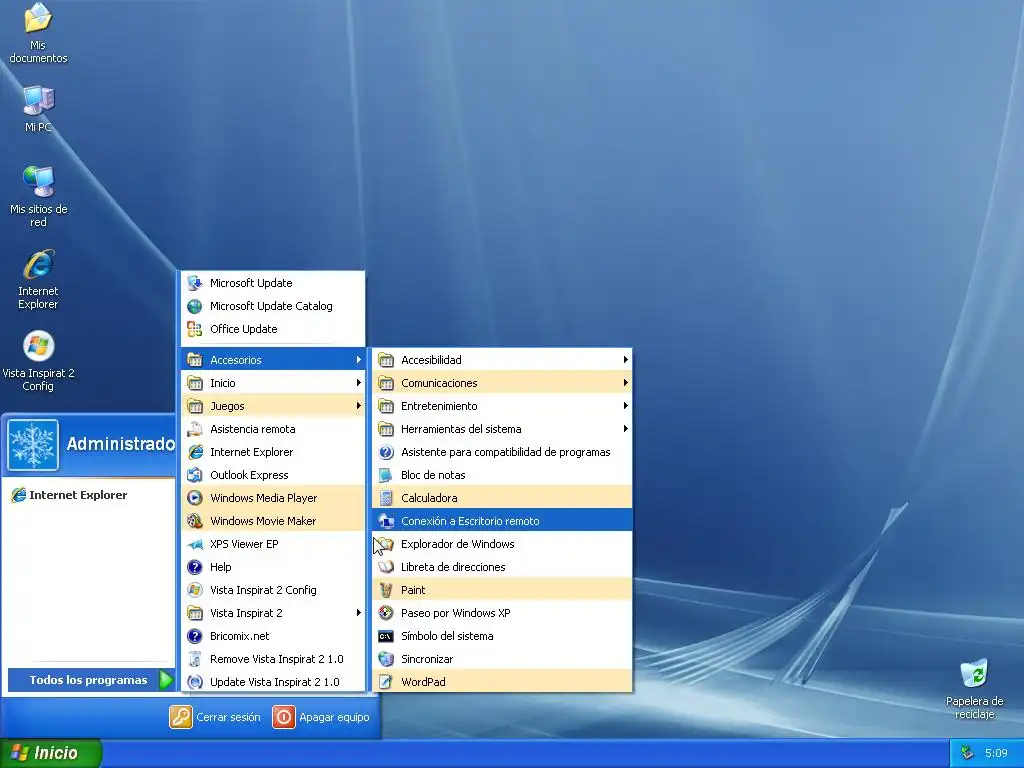Click Asistencia remota icon in programs menu
The image size is (1024, 768).
(195, 429)
